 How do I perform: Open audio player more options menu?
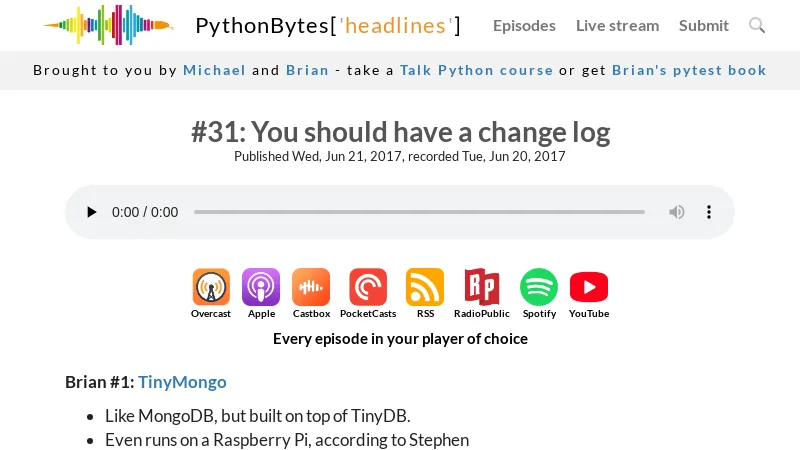pyautogui.click(x=709, y=212)
